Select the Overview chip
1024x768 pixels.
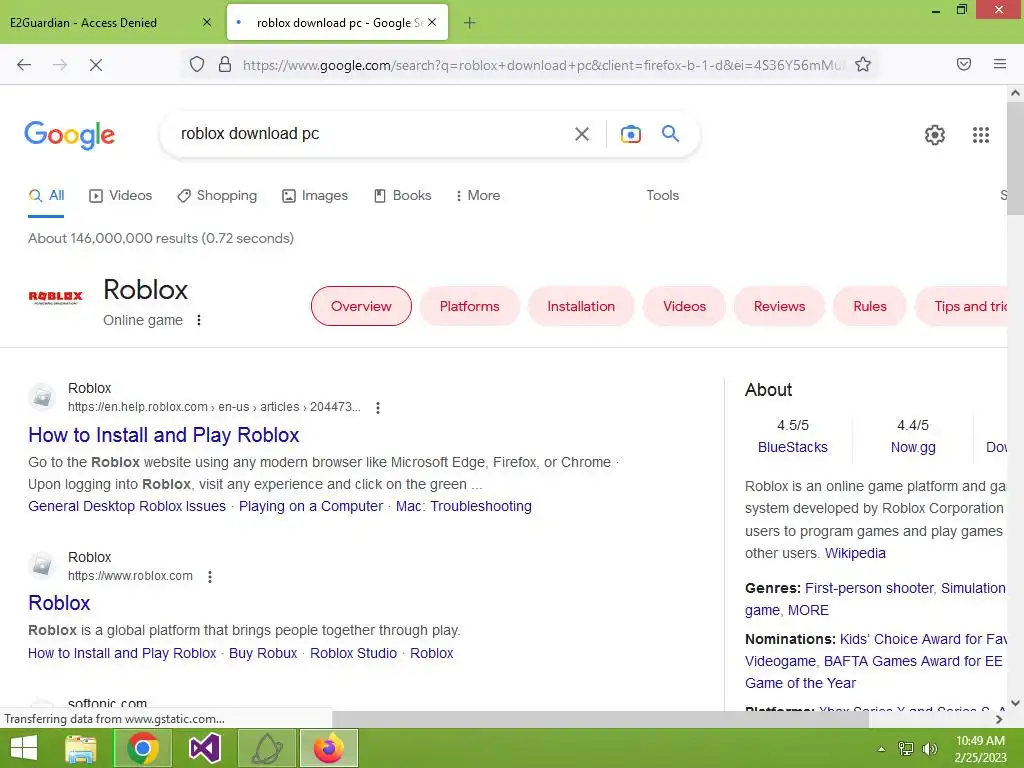361,306
